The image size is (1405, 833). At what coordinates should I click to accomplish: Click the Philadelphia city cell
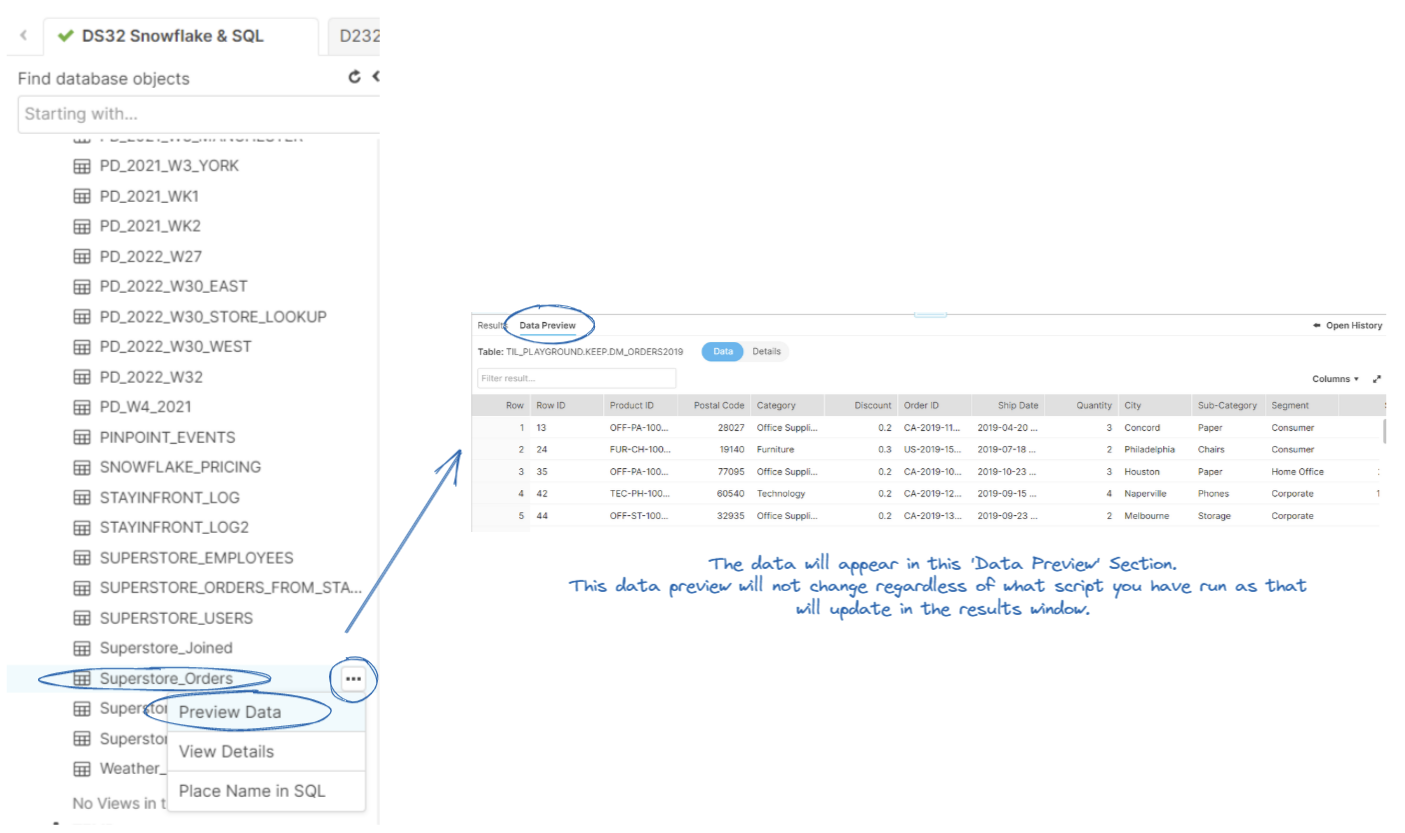[x=1150, y=450]
